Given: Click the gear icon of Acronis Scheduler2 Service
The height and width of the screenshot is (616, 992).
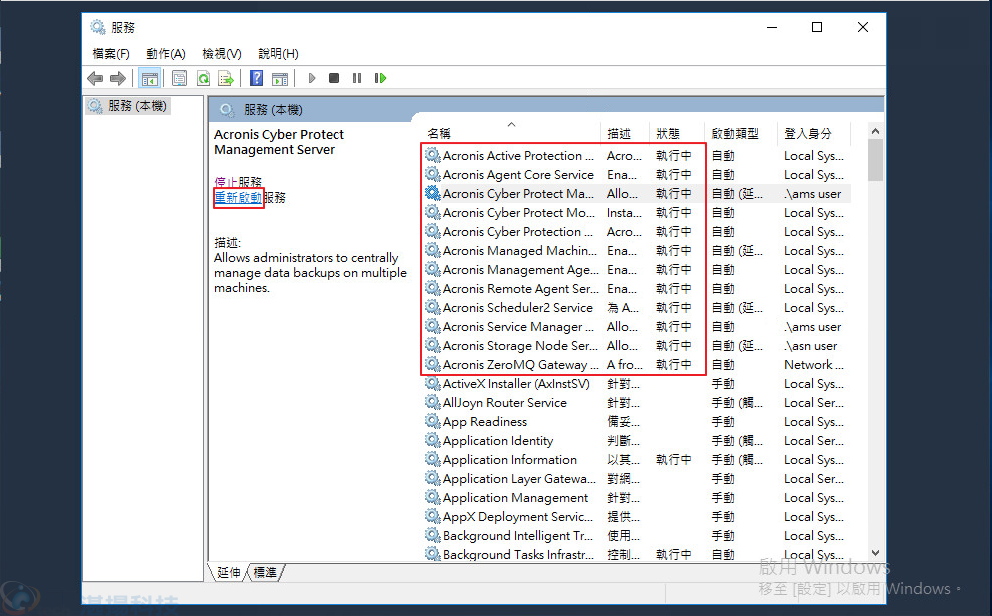Looking at the screenshot, I should pos(433,307).
